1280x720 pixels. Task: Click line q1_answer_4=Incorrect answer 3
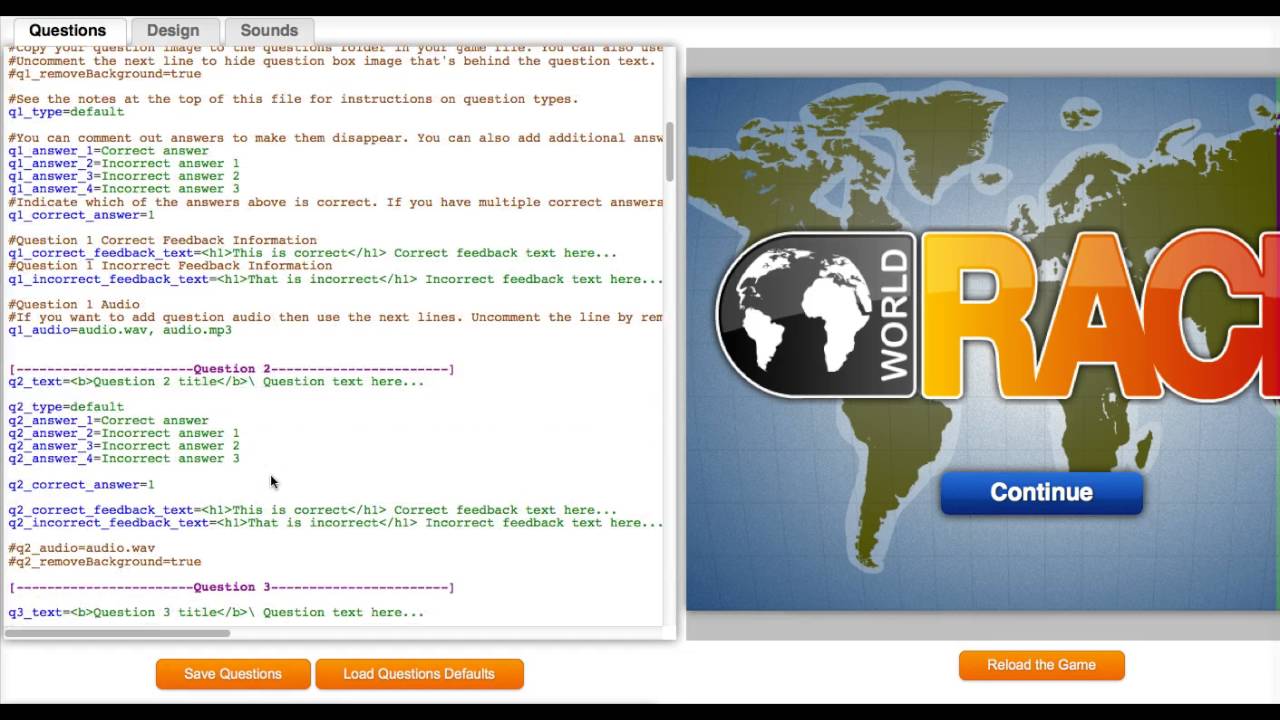coord(124,189)
